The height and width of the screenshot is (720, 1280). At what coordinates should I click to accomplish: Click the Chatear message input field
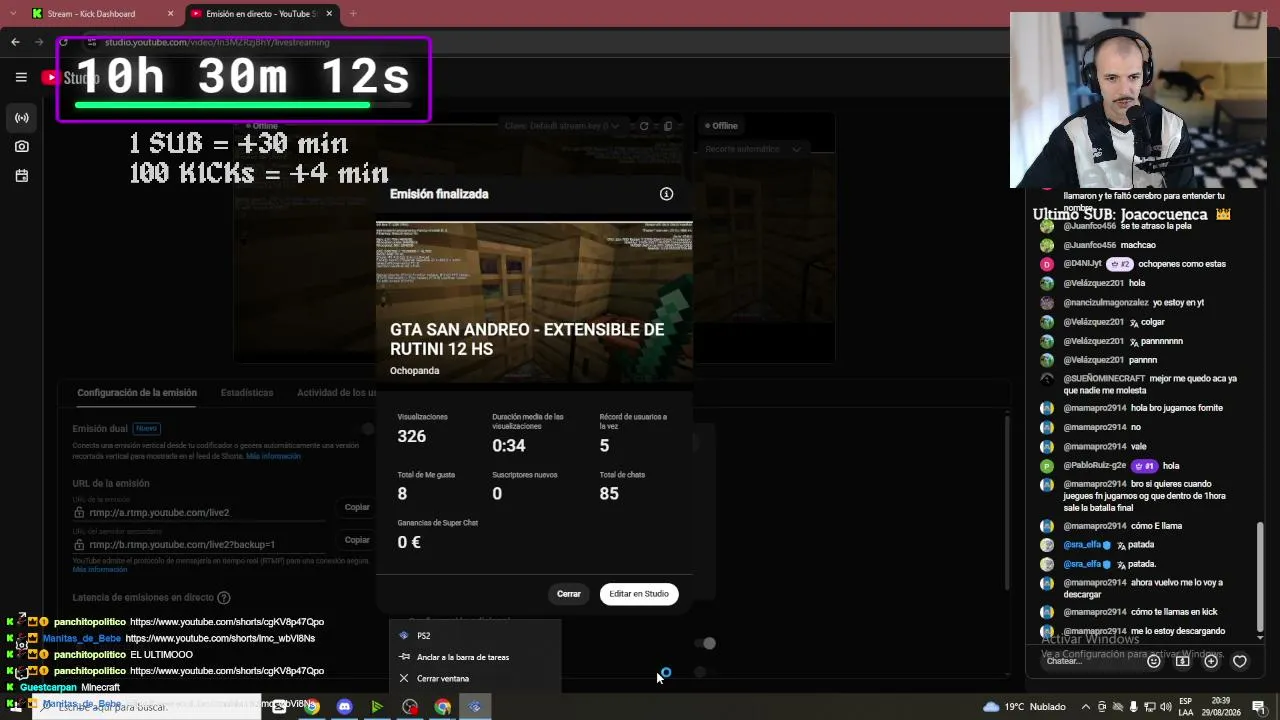[1090, 661]
